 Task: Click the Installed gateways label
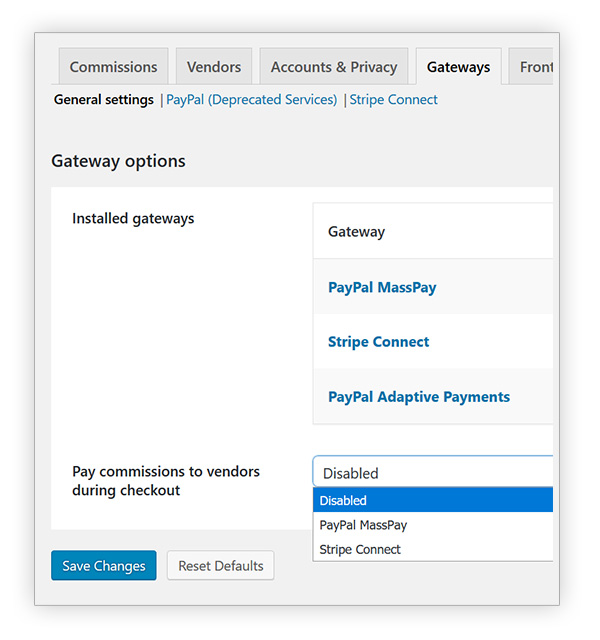click(x=133, y=219)
